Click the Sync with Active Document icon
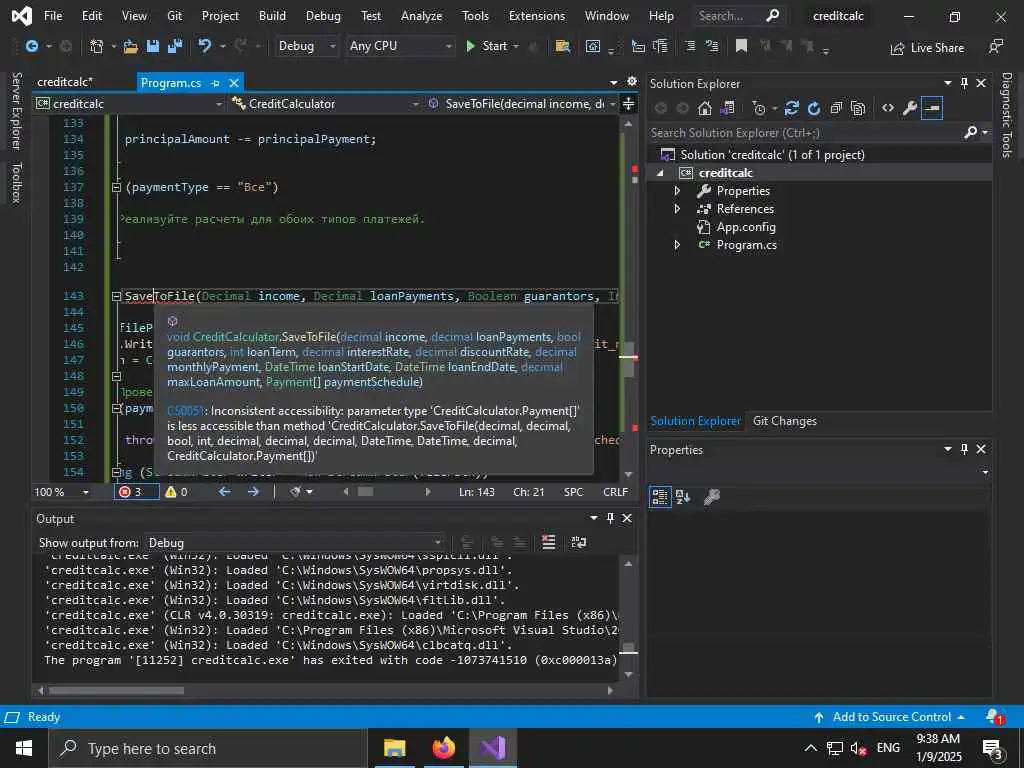The width and height of the screenshot is (1024, 768). 792,108
